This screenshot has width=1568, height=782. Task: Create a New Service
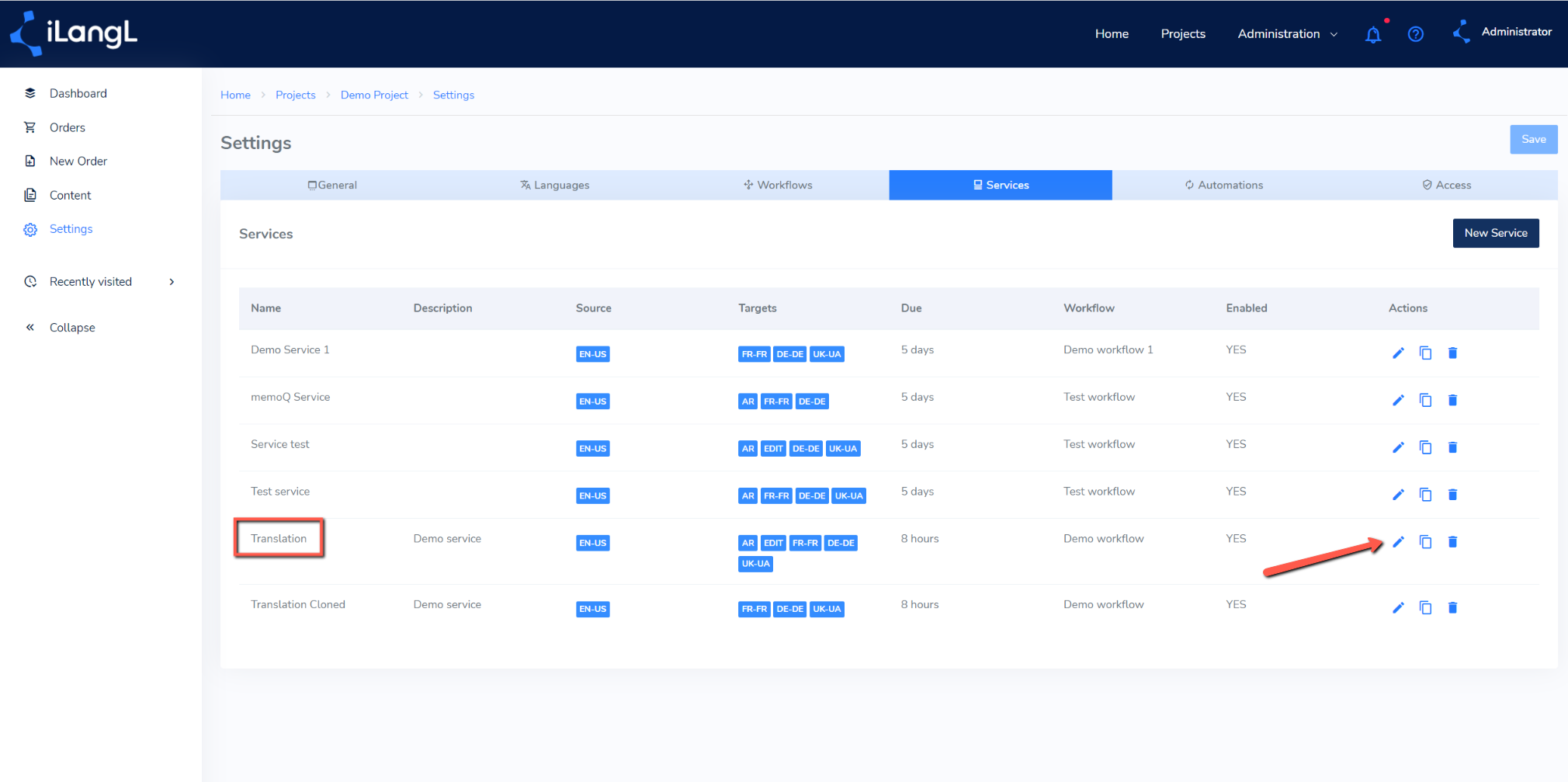tap(1495, 233)
